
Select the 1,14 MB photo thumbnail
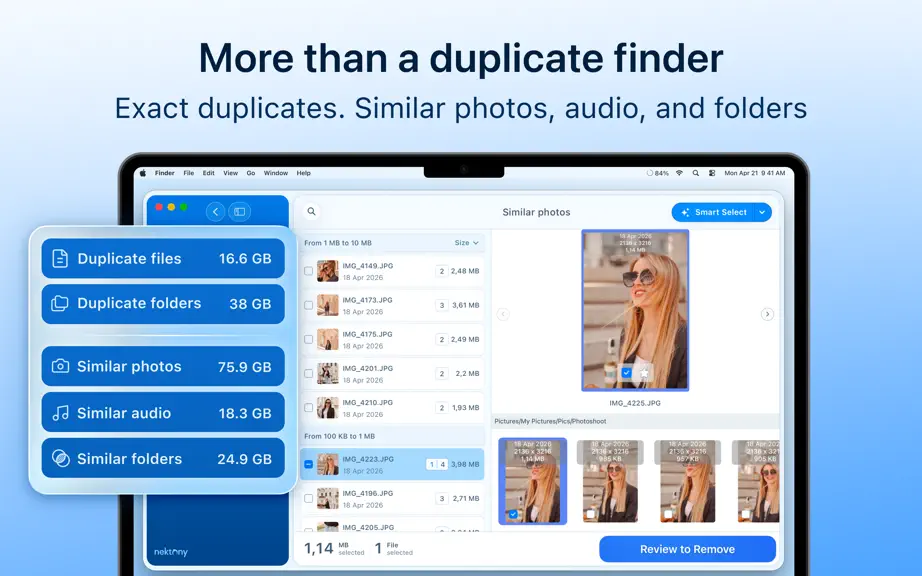click(533, 481)
